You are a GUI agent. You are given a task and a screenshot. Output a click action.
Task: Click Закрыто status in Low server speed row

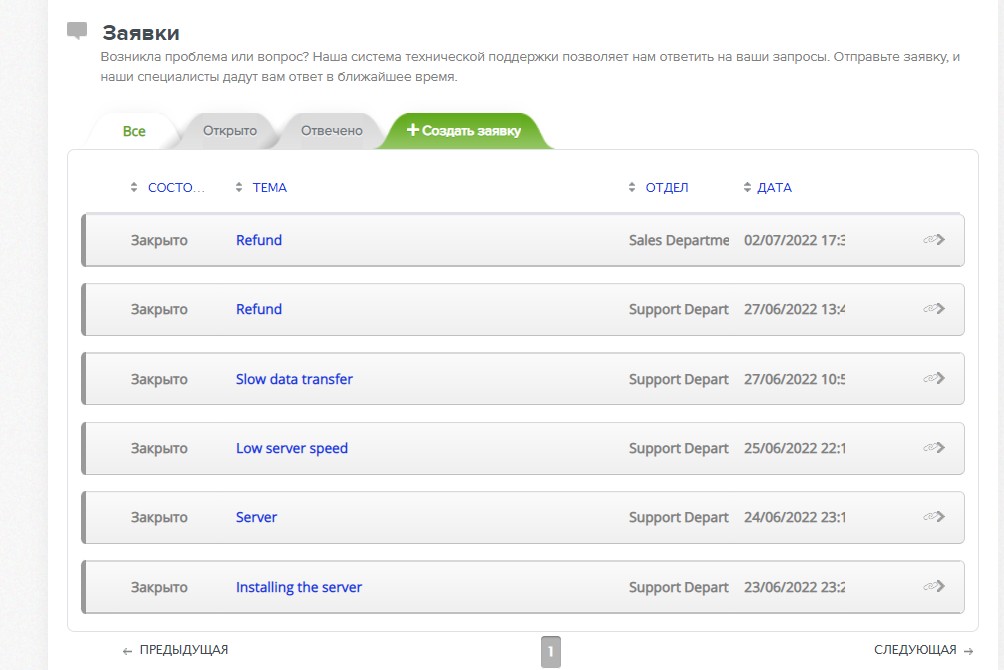click(x=159, y=448)
